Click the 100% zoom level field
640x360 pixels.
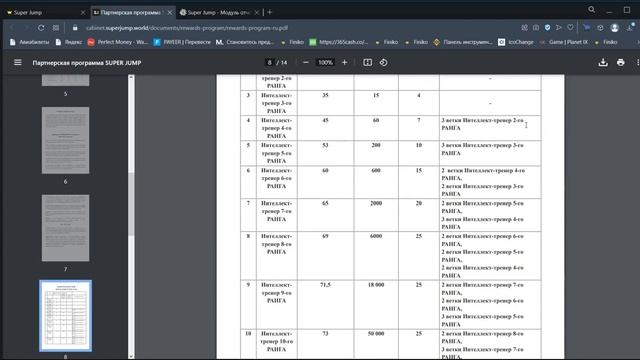coord(325,62)
